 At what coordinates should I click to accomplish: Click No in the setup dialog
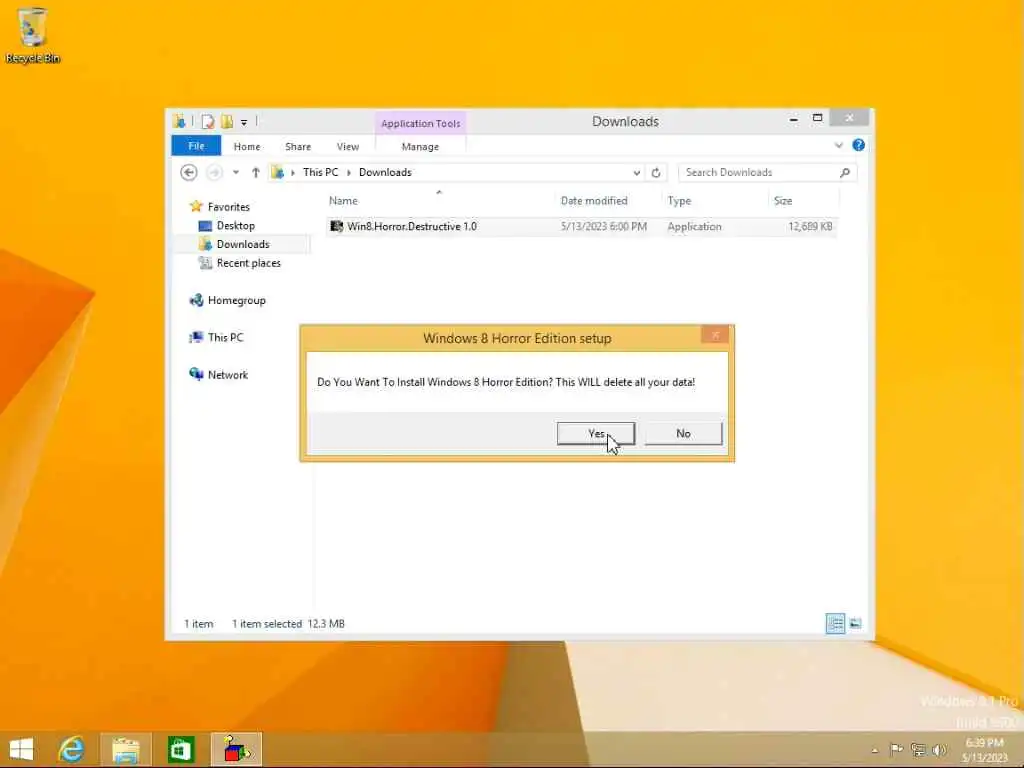[x=683, y=434]
